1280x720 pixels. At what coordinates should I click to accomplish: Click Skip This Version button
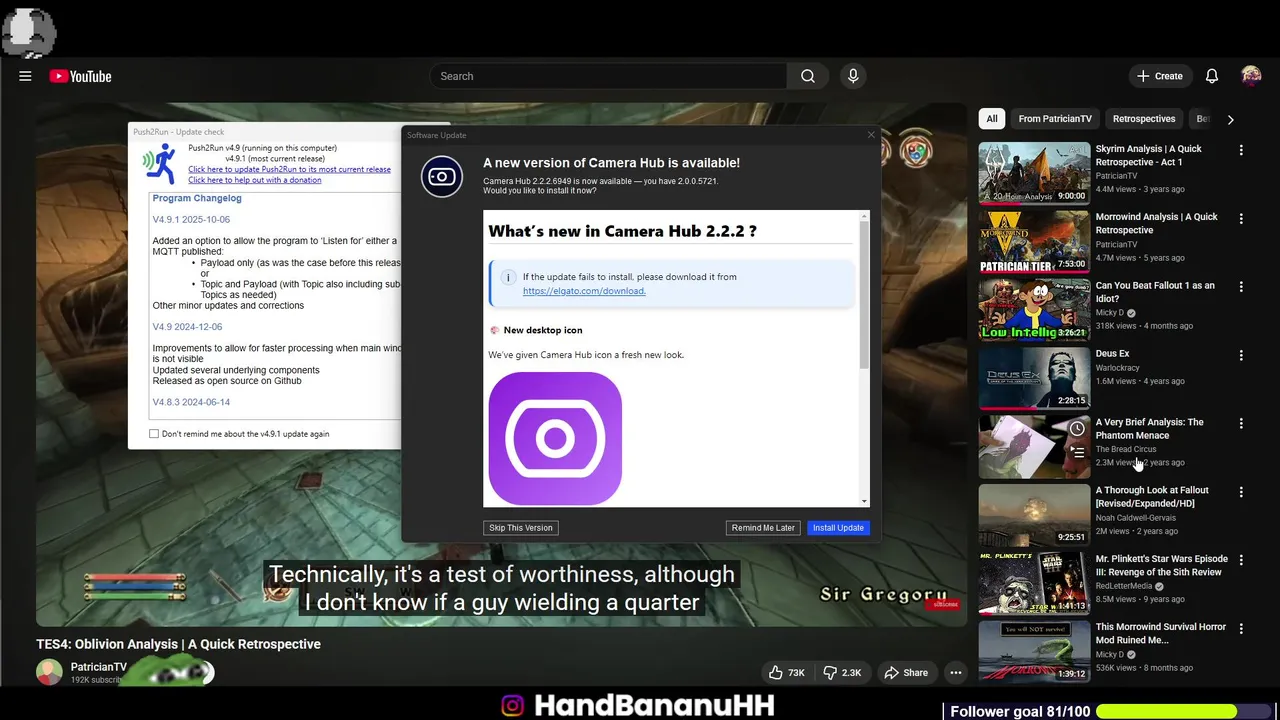click(x=520, y=528)
